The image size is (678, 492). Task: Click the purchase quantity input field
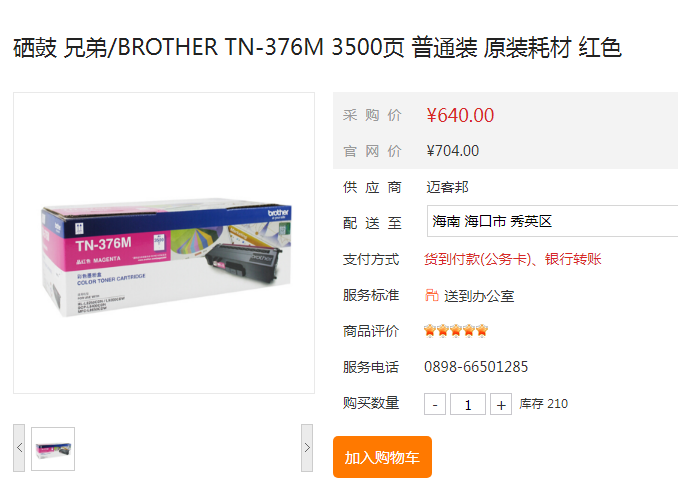[x=468, y=404]
